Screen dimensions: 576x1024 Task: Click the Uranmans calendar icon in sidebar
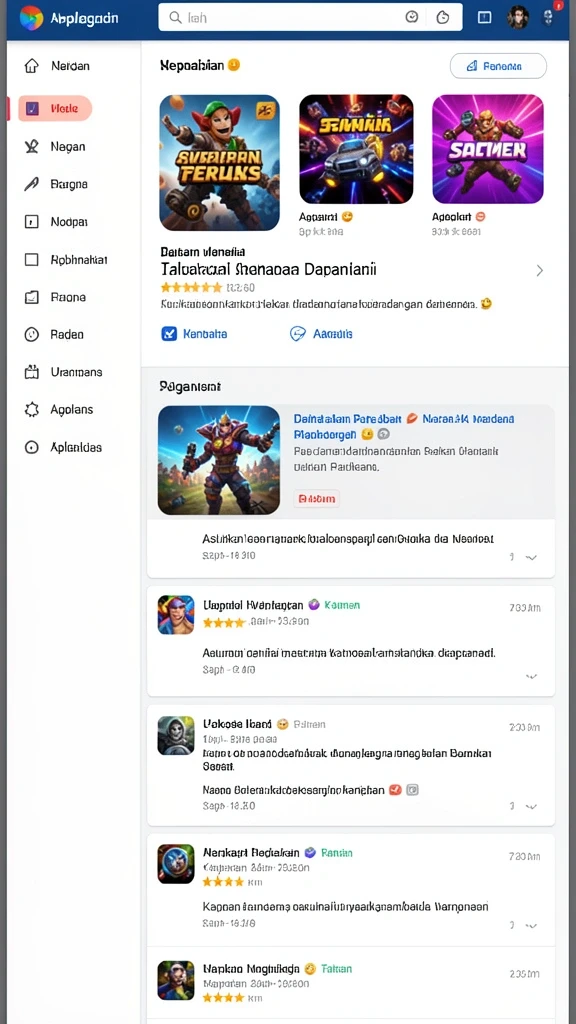[x=31, y=372]
